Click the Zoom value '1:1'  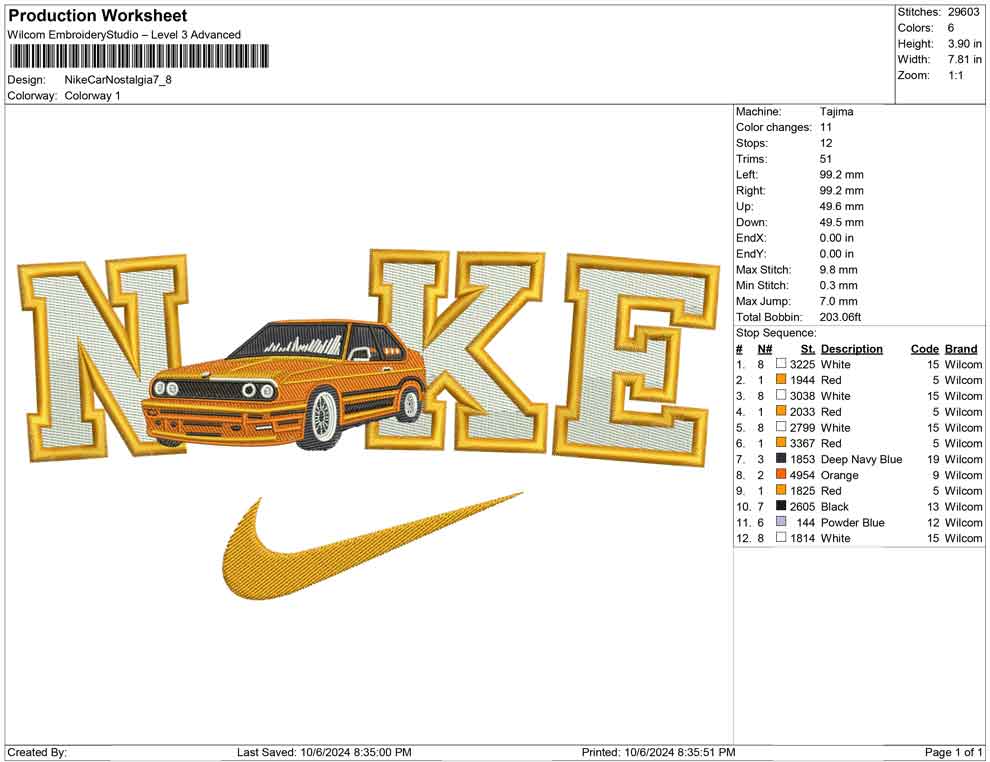point(955,75)
